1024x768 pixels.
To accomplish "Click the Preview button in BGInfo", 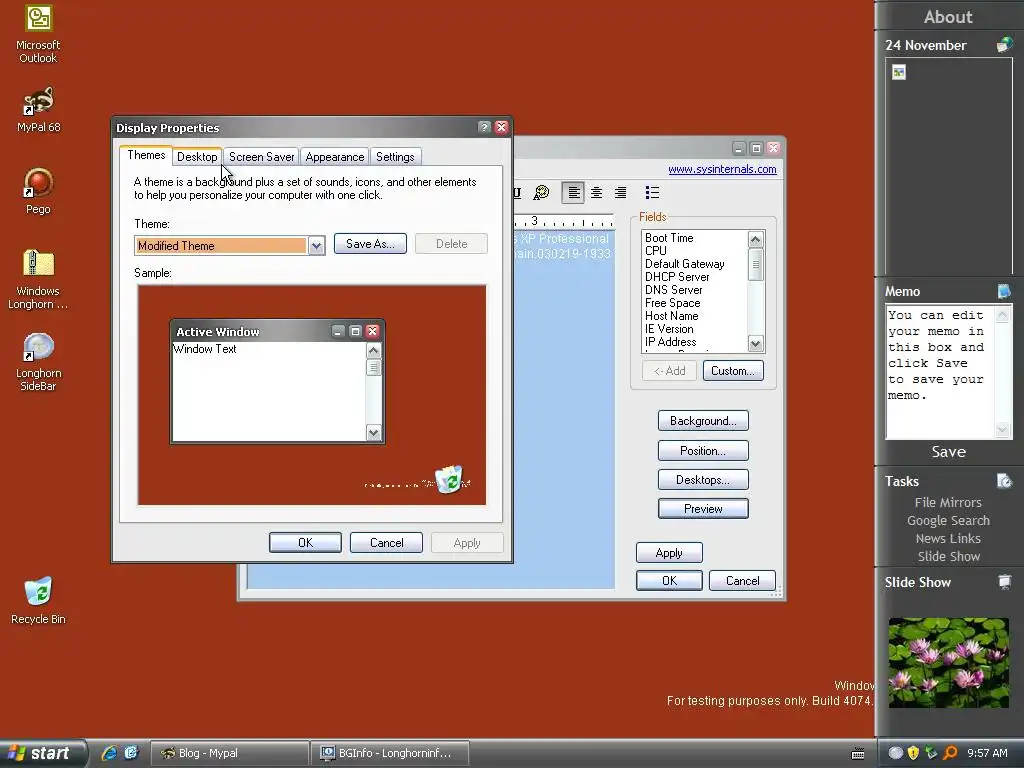I will click(703, 509).
